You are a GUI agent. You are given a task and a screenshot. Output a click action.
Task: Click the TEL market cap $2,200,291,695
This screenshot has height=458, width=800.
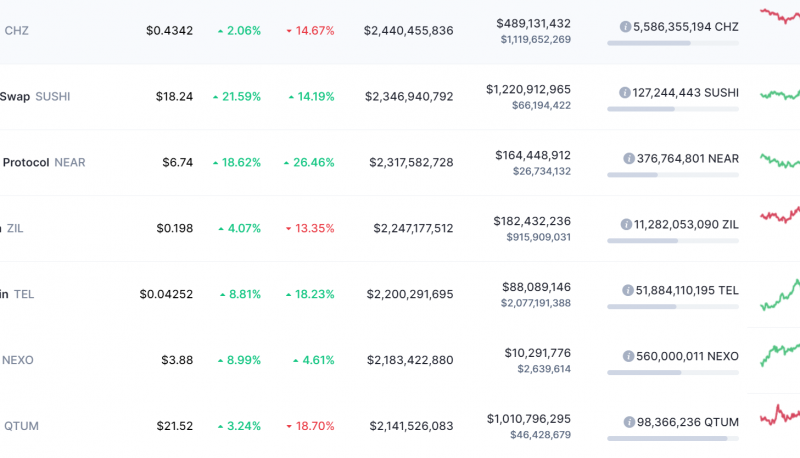pyautogui.click(x=410, y=294)
